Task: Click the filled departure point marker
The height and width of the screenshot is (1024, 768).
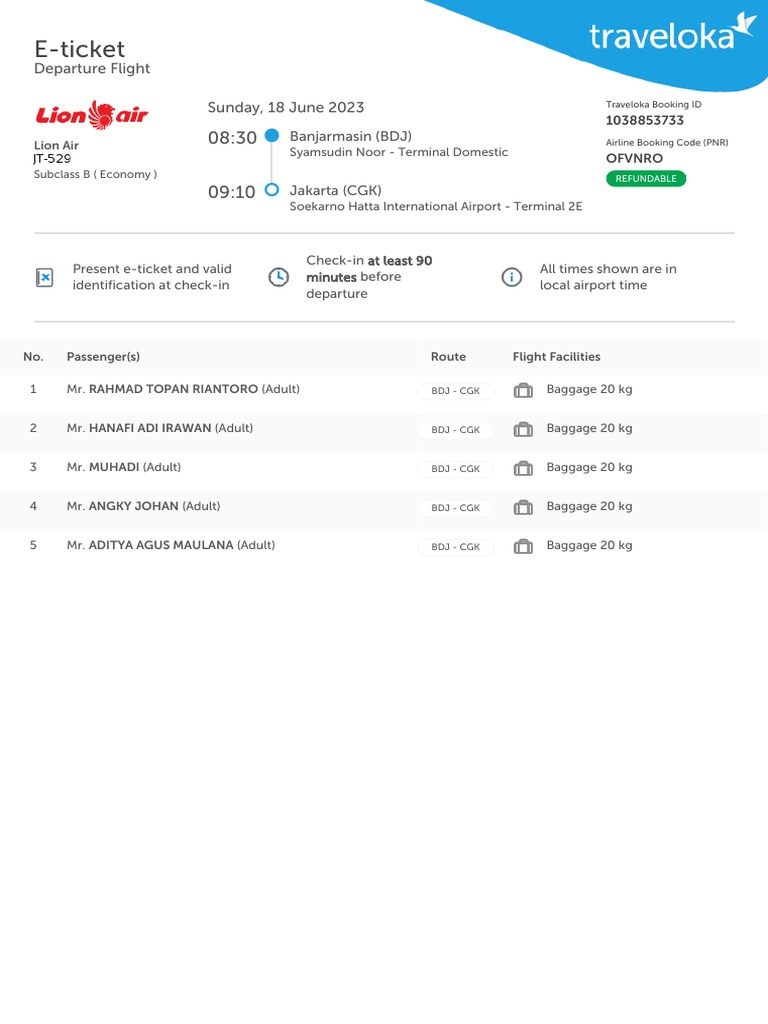Action: [272, 136]
